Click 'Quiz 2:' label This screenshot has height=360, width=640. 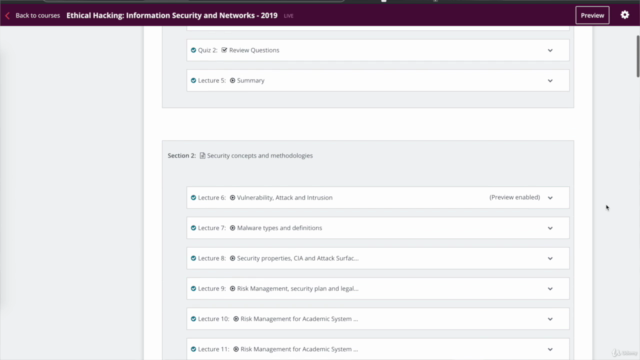pos(208,50)
